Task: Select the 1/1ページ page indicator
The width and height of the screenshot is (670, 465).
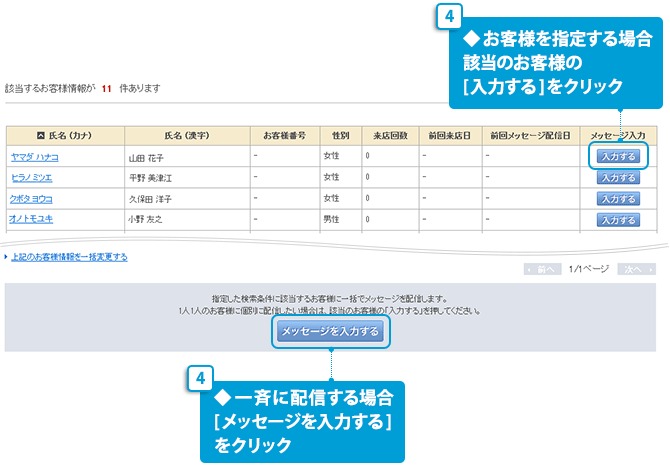Action: [589, 269]
